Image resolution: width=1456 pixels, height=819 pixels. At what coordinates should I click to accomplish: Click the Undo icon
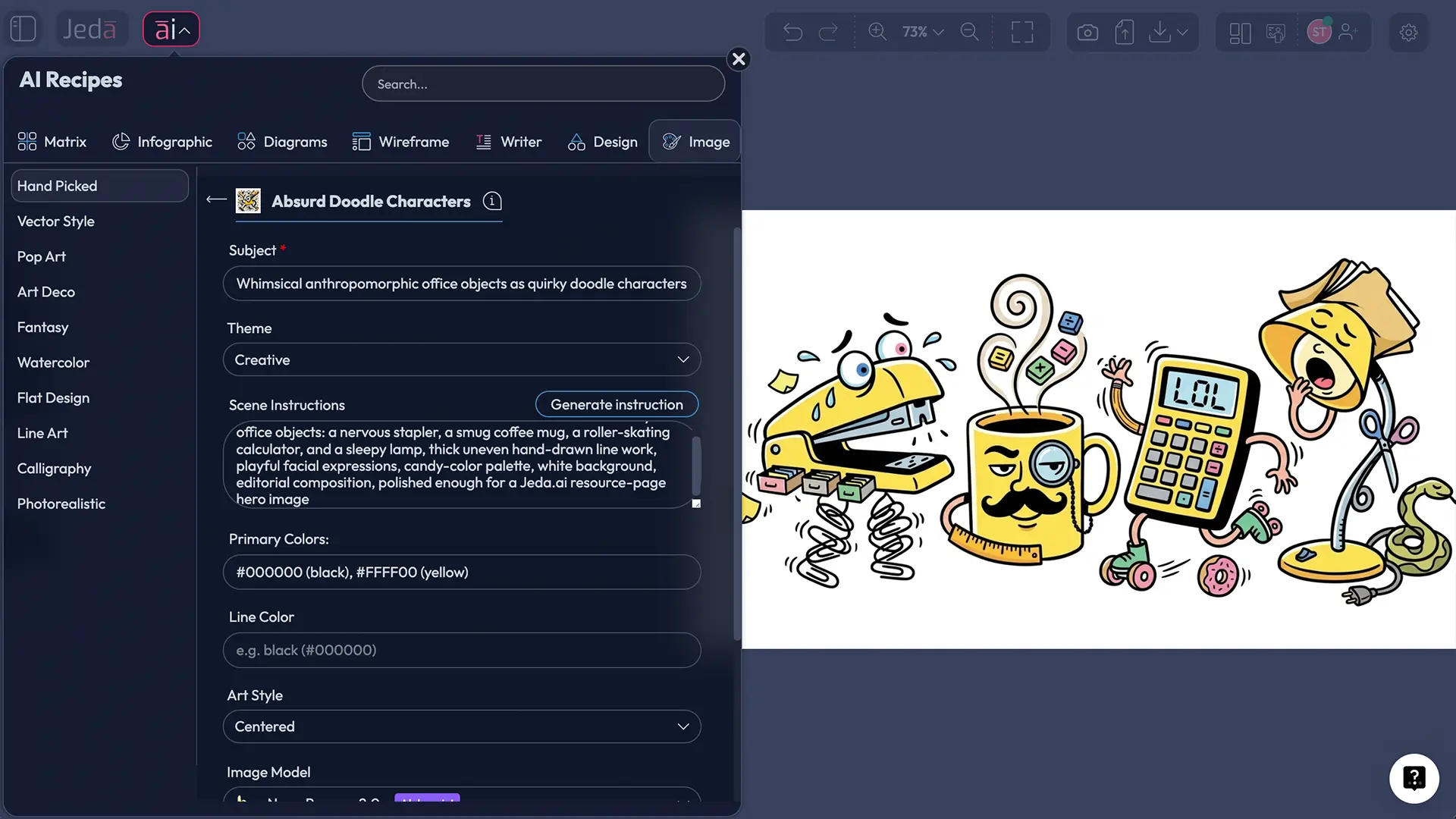(x=792, y=32)
